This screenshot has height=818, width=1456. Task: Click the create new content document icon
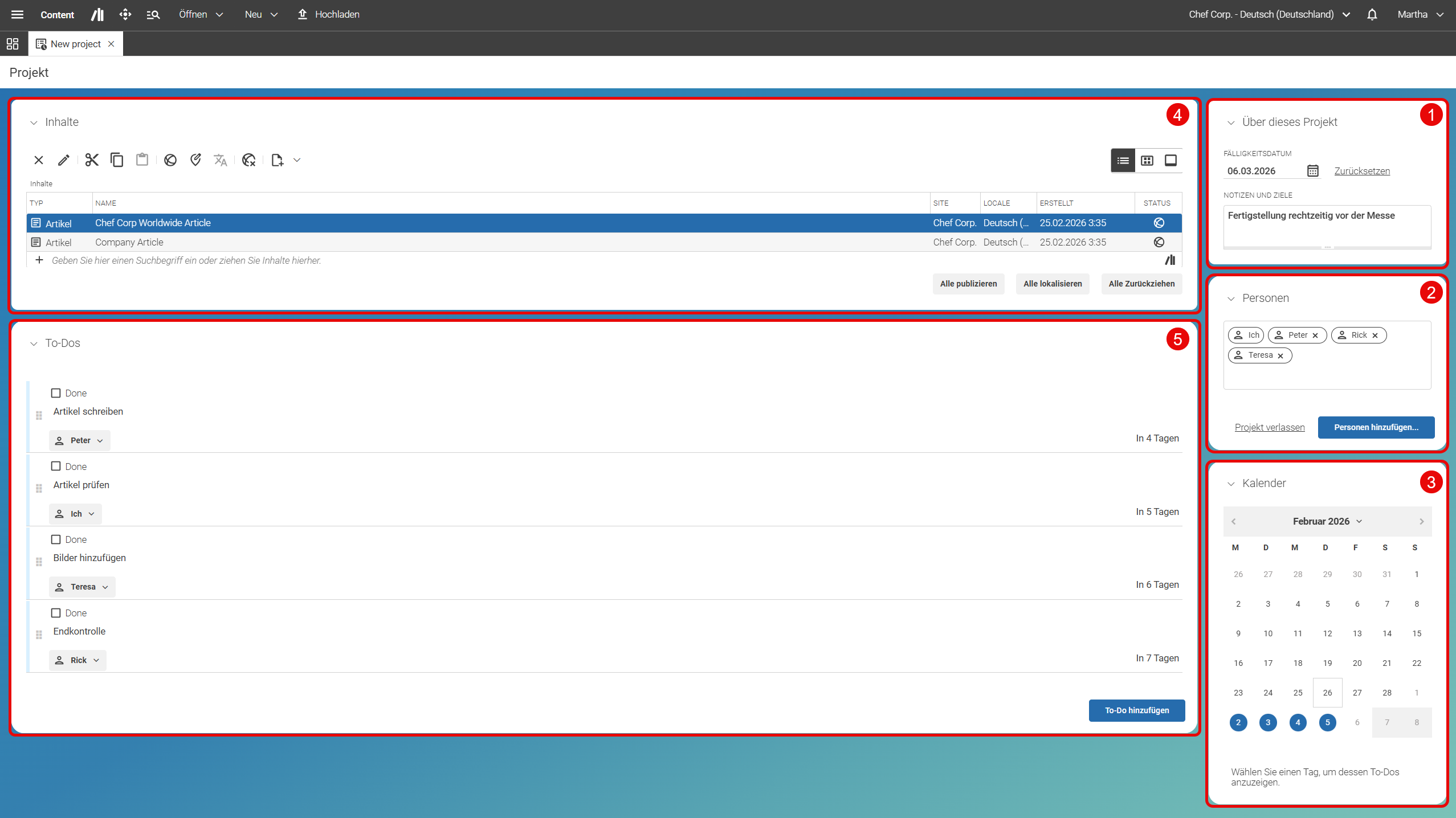[278, 160]
